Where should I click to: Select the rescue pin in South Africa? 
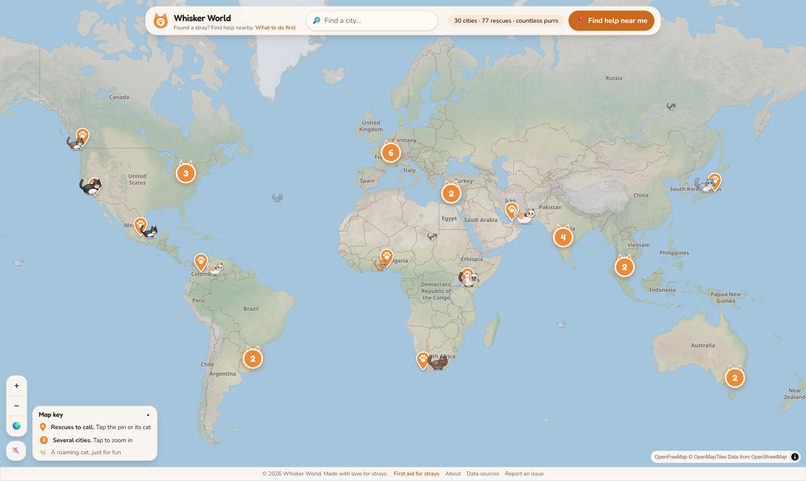click(423, 360)
